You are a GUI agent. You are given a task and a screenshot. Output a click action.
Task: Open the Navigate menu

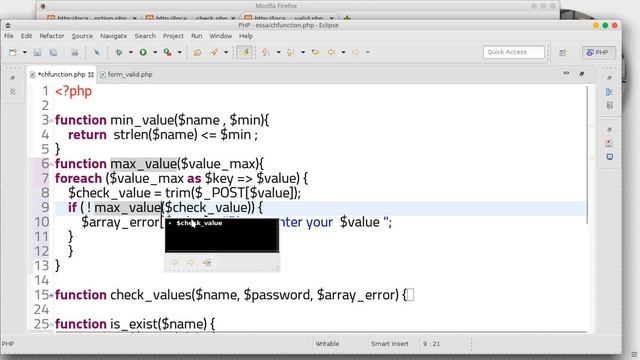click(113, 36)
